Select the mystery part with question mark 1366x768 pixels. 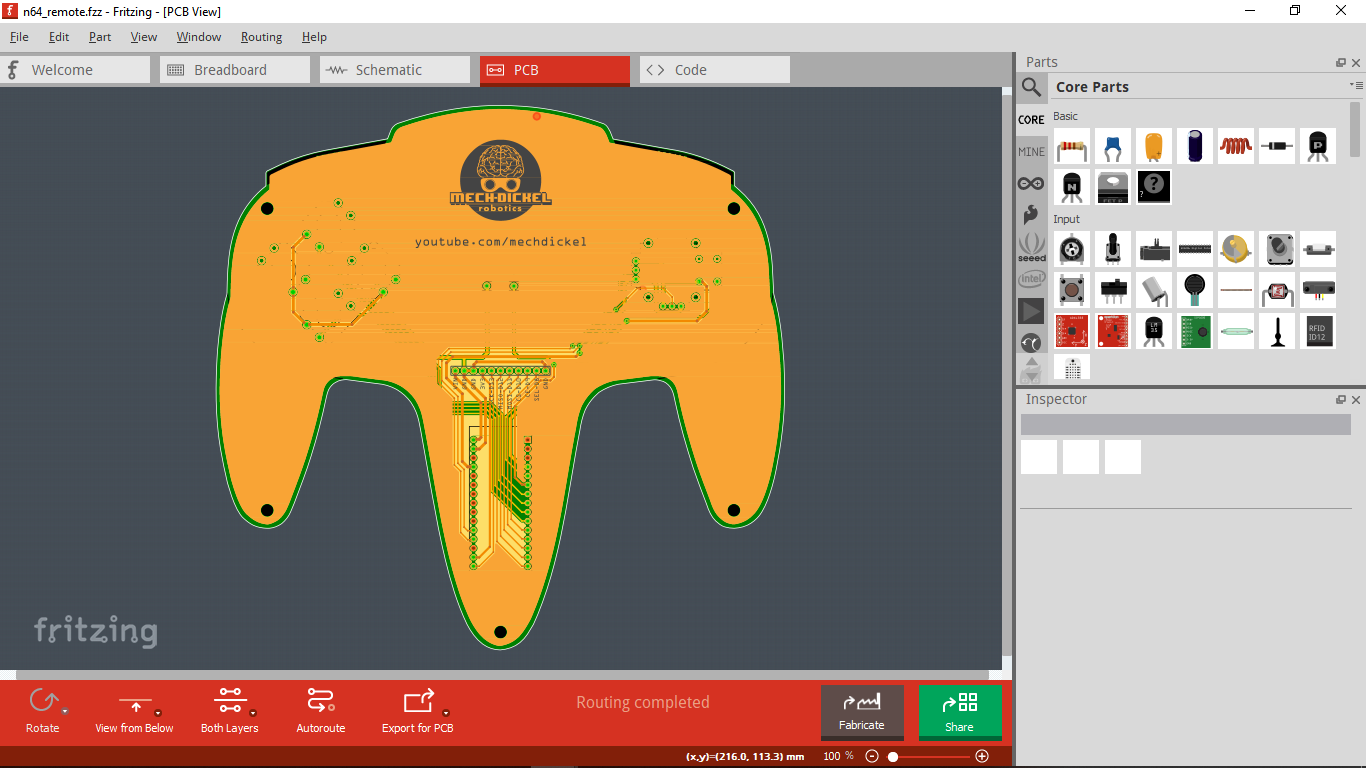pyautogui.click(x=1154, y=187)
